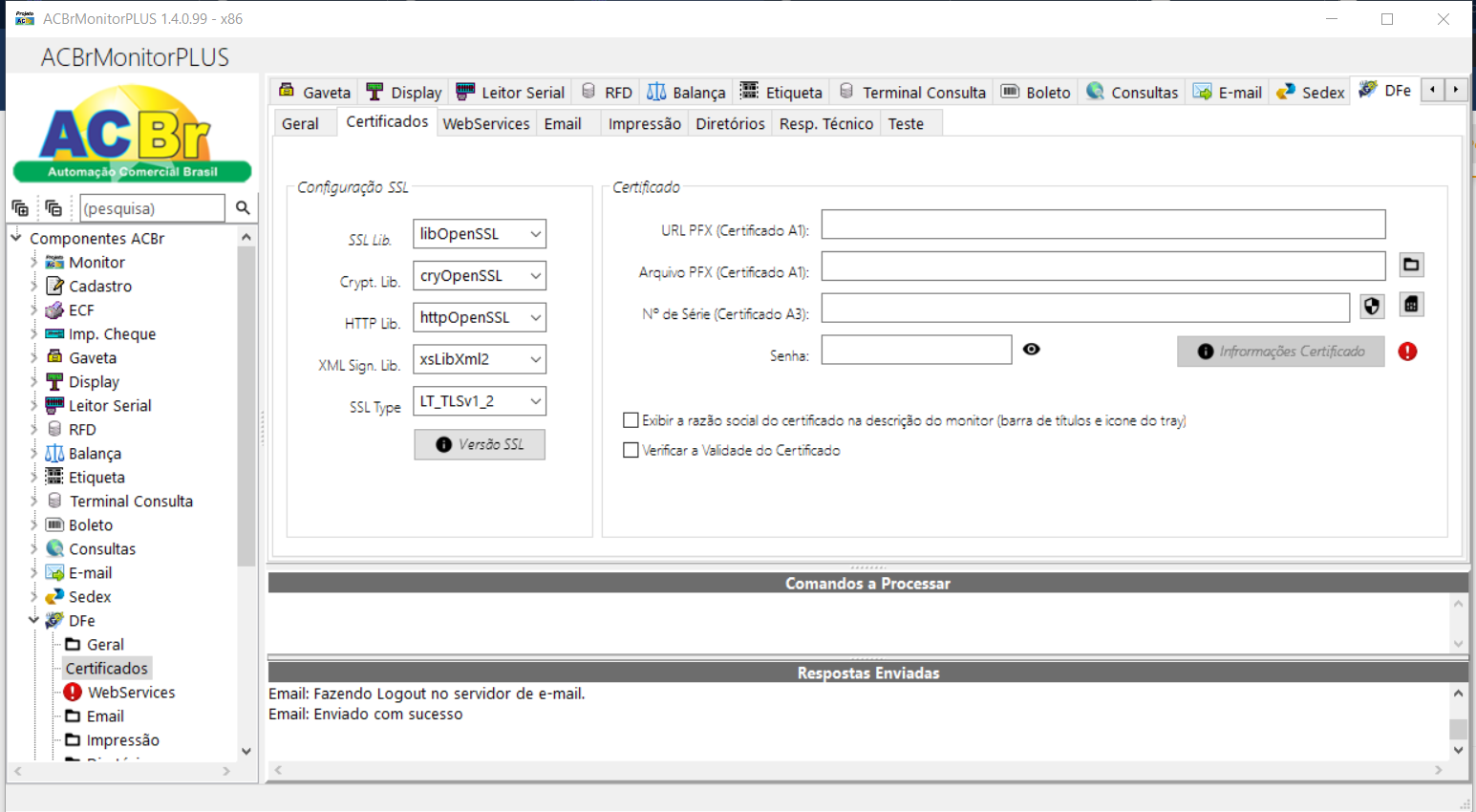Select the Cadastro tree icon

click(54, 286)
